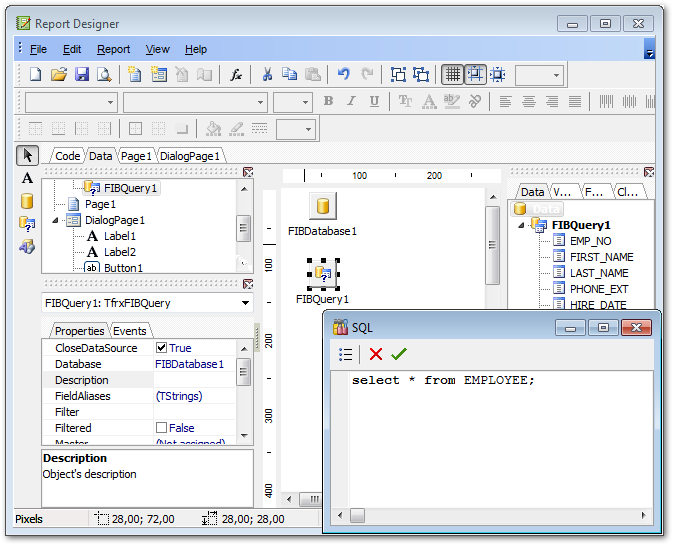Click the red X cancel icon in SQL window

[376, 354]
